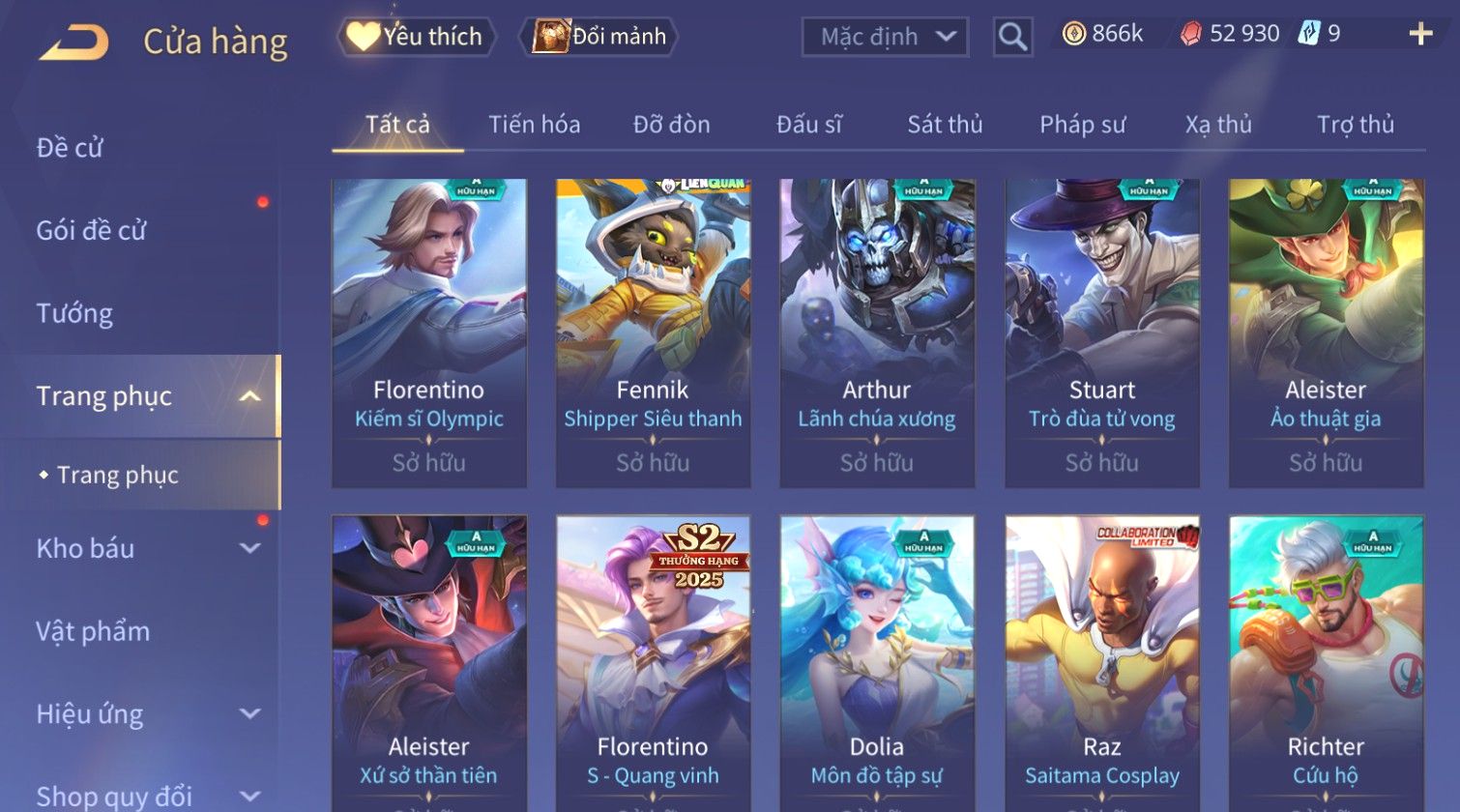Image resolution: width=1460 pixels, height=812 pixels.
Task: Switch to the Pháp sư tab
Action: [x=1082, y=125]
